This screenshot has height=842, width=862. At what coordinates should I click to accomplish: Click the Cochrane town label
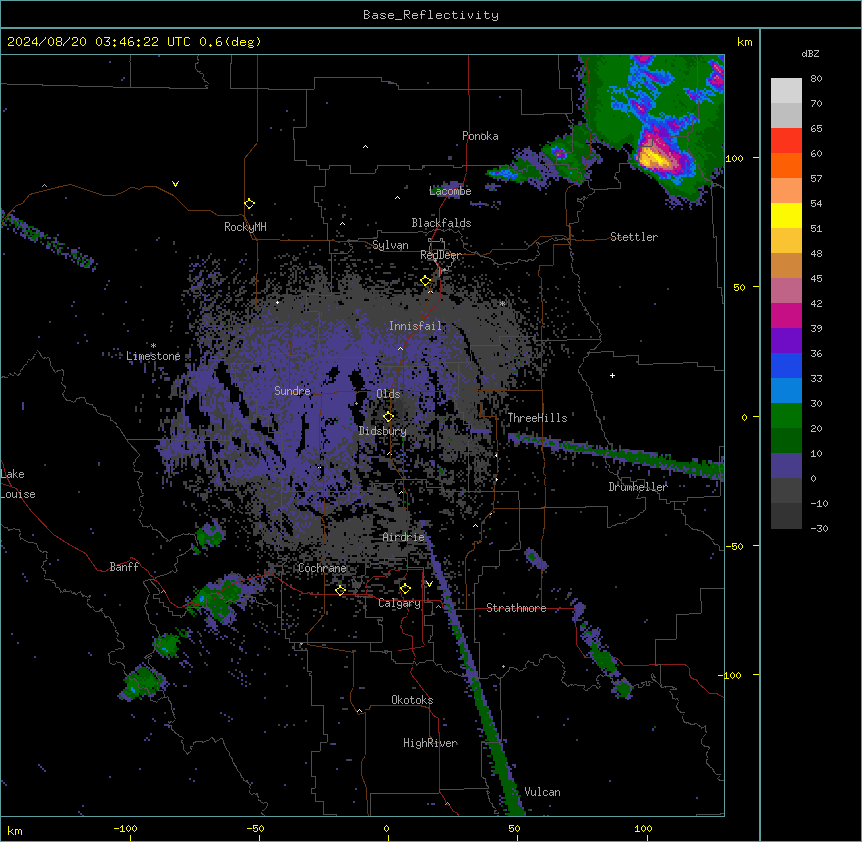coord(322,568)
